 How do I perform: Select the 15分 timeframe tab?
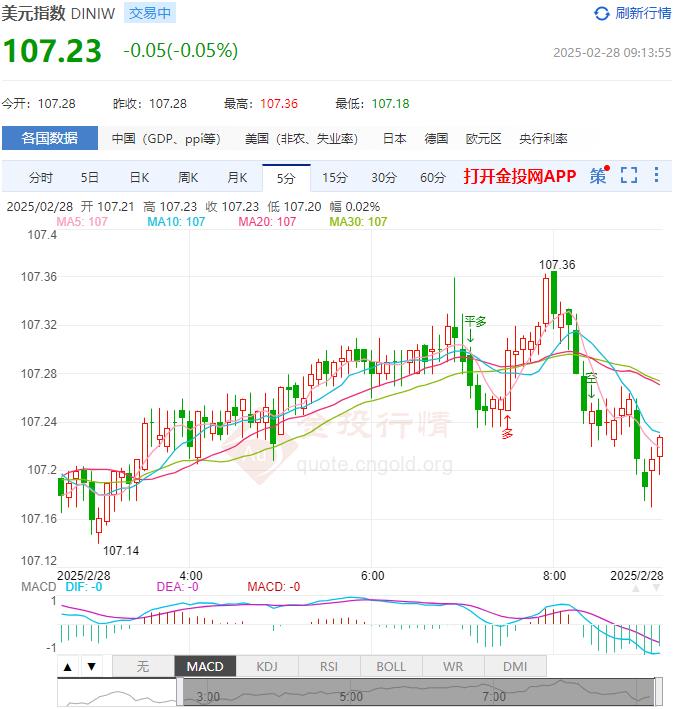coord(335,178)
